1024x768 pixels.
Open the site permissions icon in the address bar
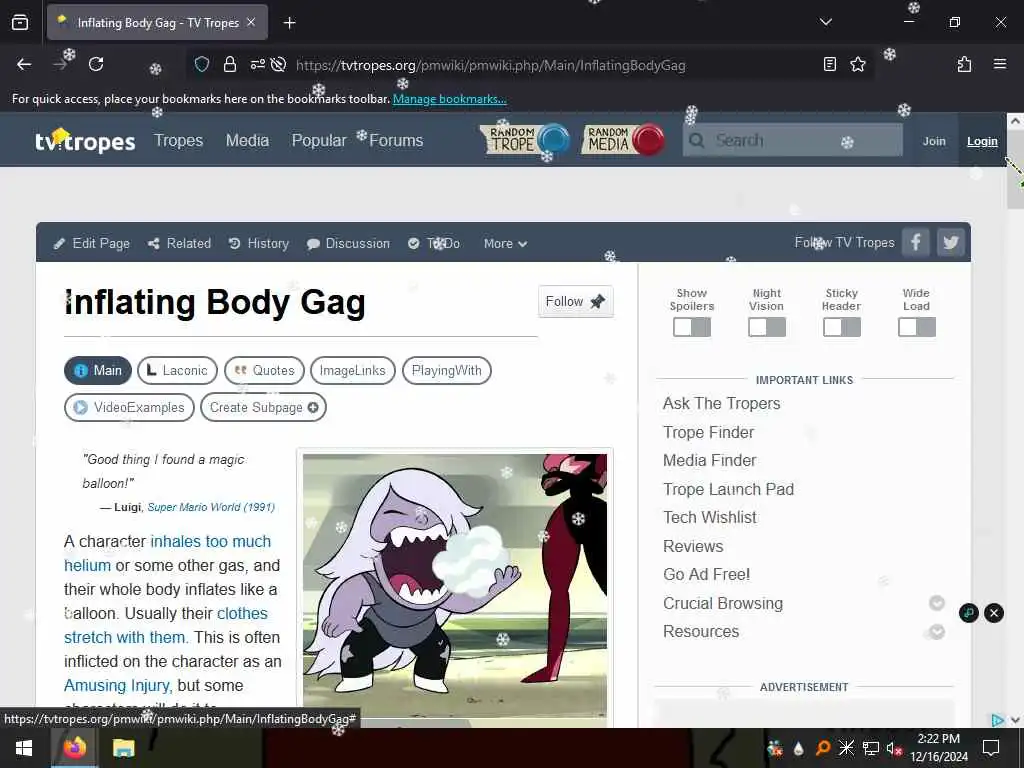click(258, 64)
